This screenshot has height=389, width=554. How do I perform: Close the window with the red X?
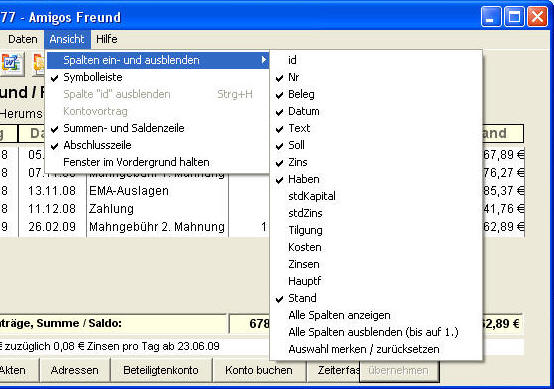[537, 17]
